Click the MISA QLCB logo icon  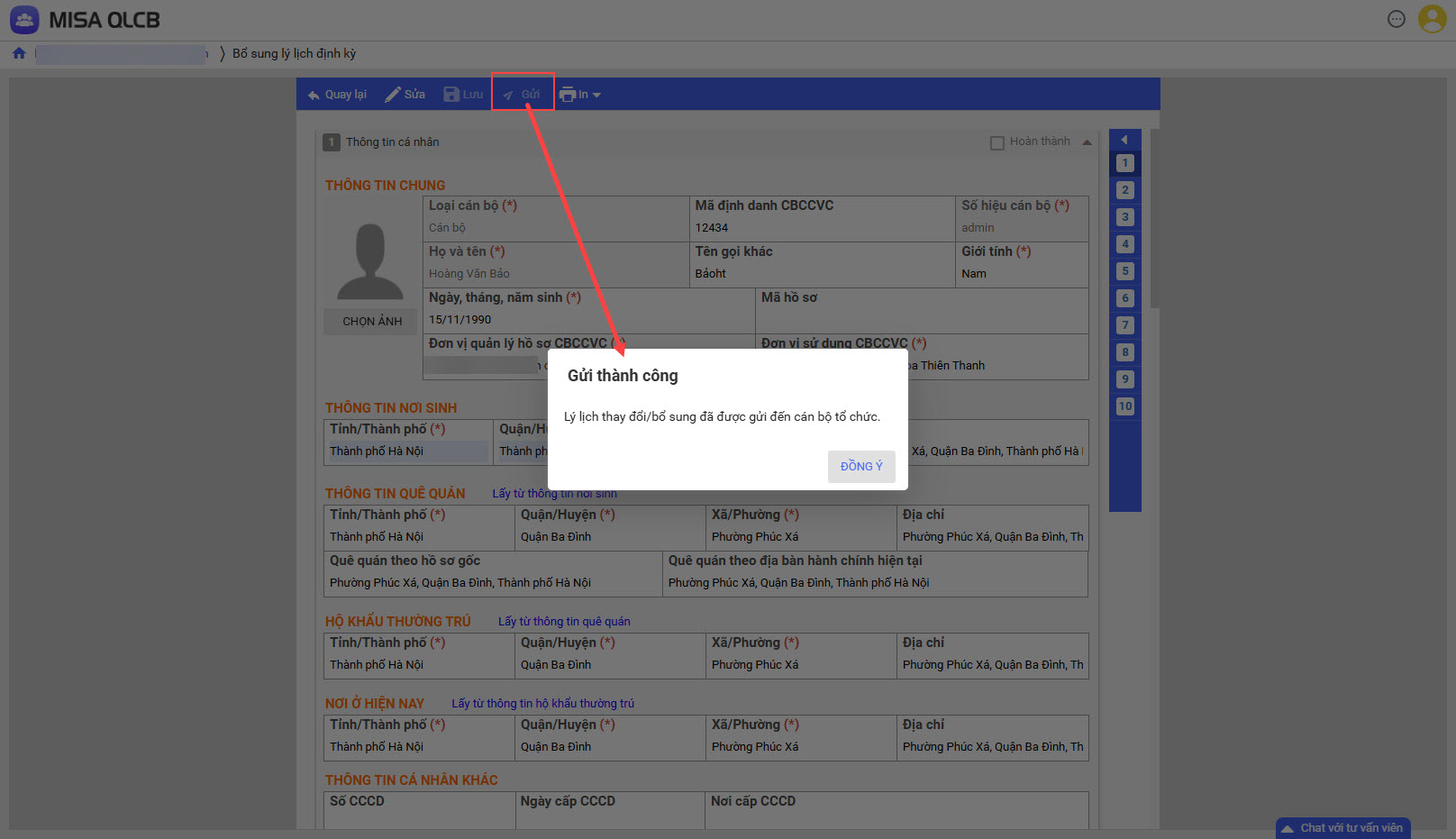click(24, 20)
